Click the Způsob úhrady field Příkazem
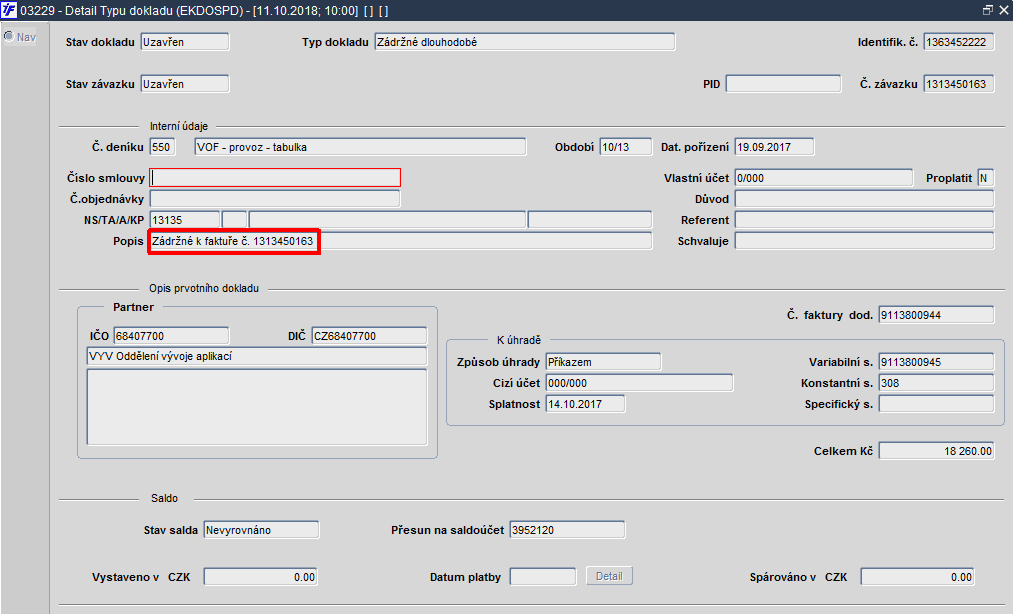1013x614 pixels. (603, 362)
